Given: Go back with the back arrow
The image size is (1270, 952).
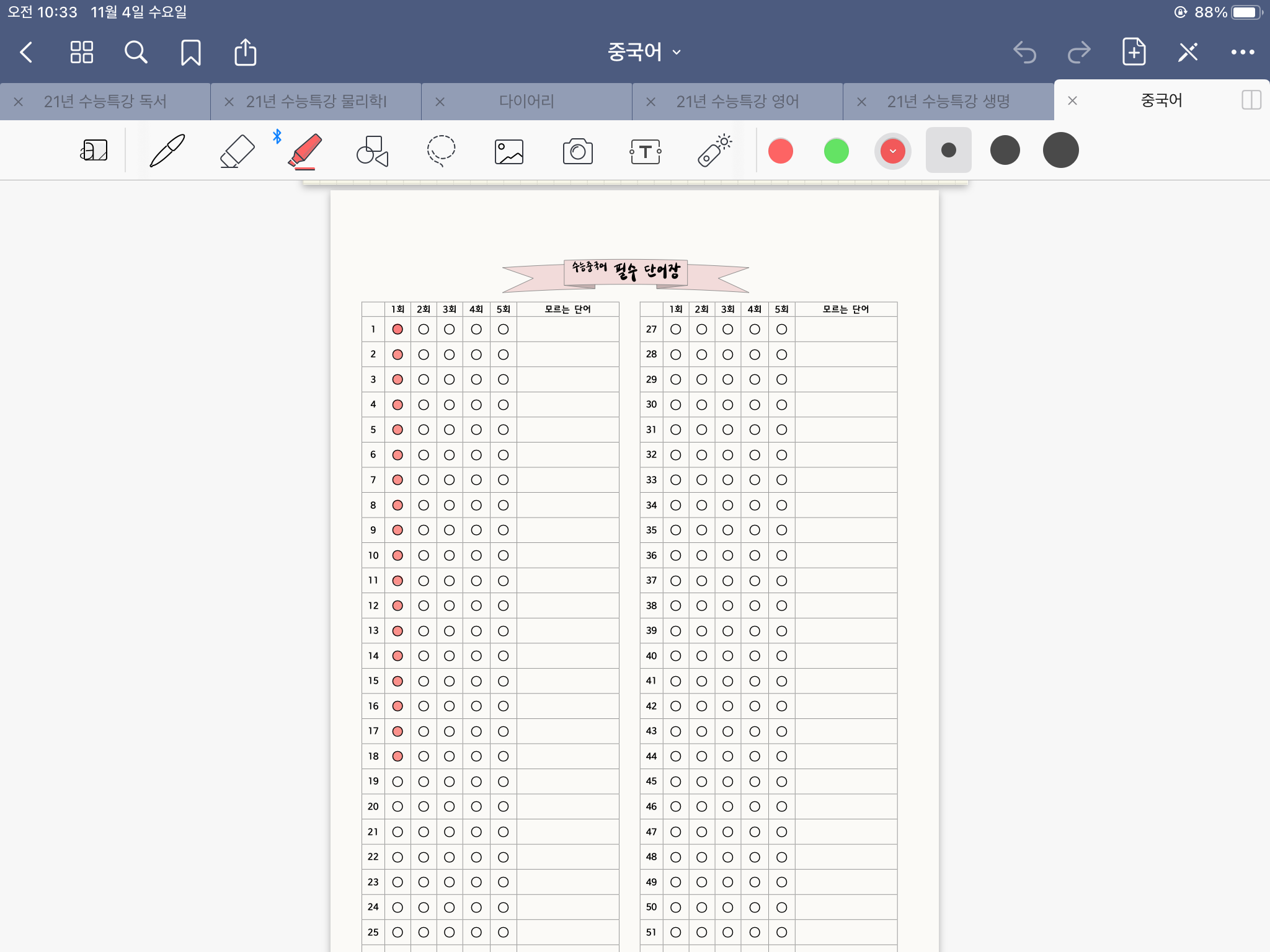Looking at the screenshot, I should [26, 53].
